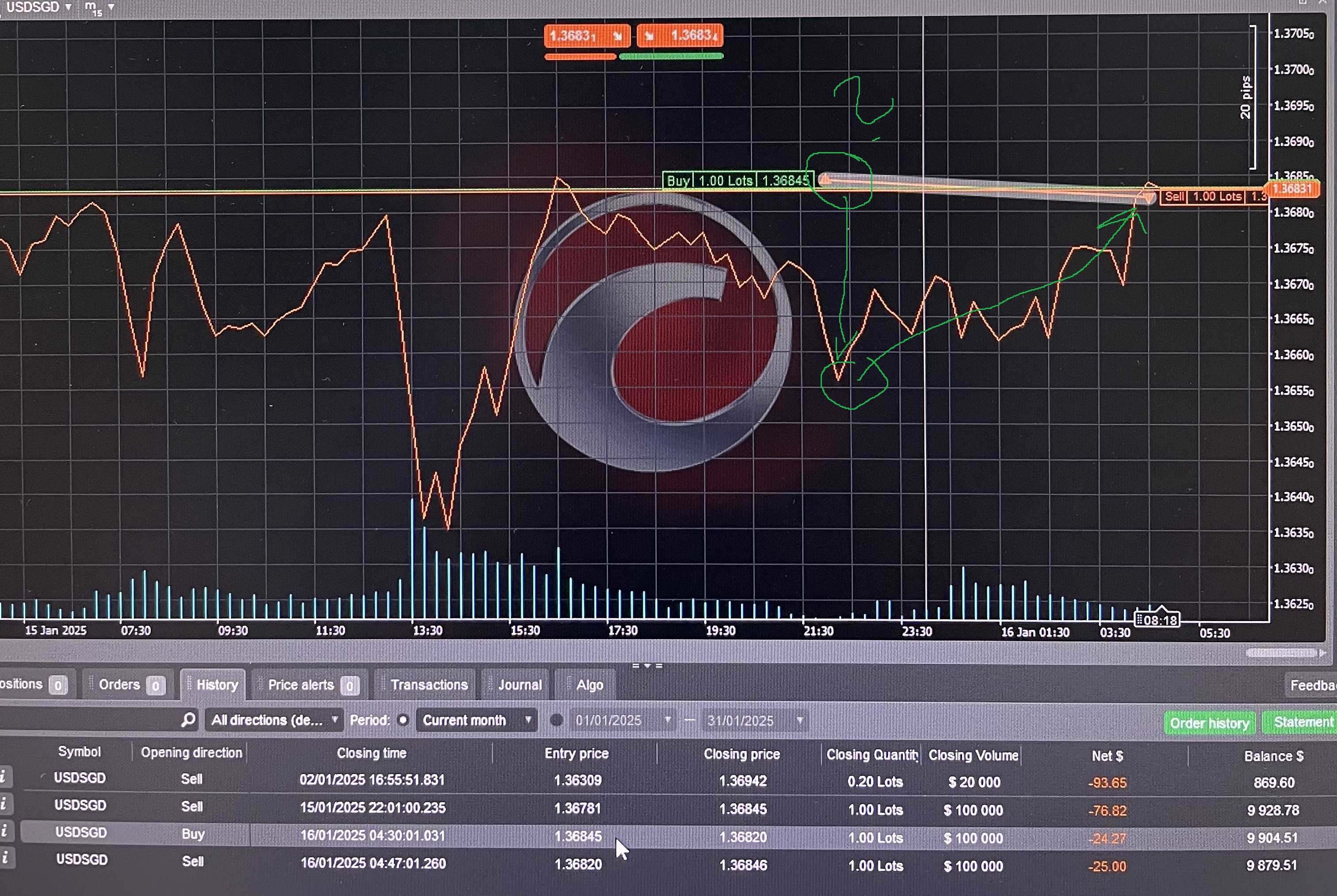
Task: Sort by Closing price column header
Action: [x=741, y=754]
